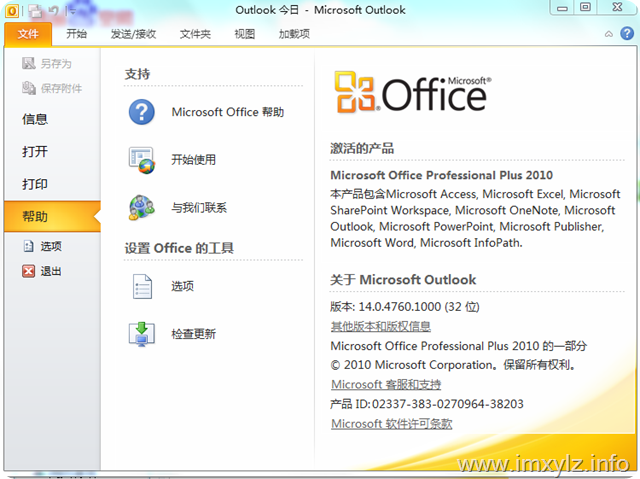This screenshot has height=479, width=640.
Task: Open the 文件 backstage tab
Action: click(x=28, y=34)
